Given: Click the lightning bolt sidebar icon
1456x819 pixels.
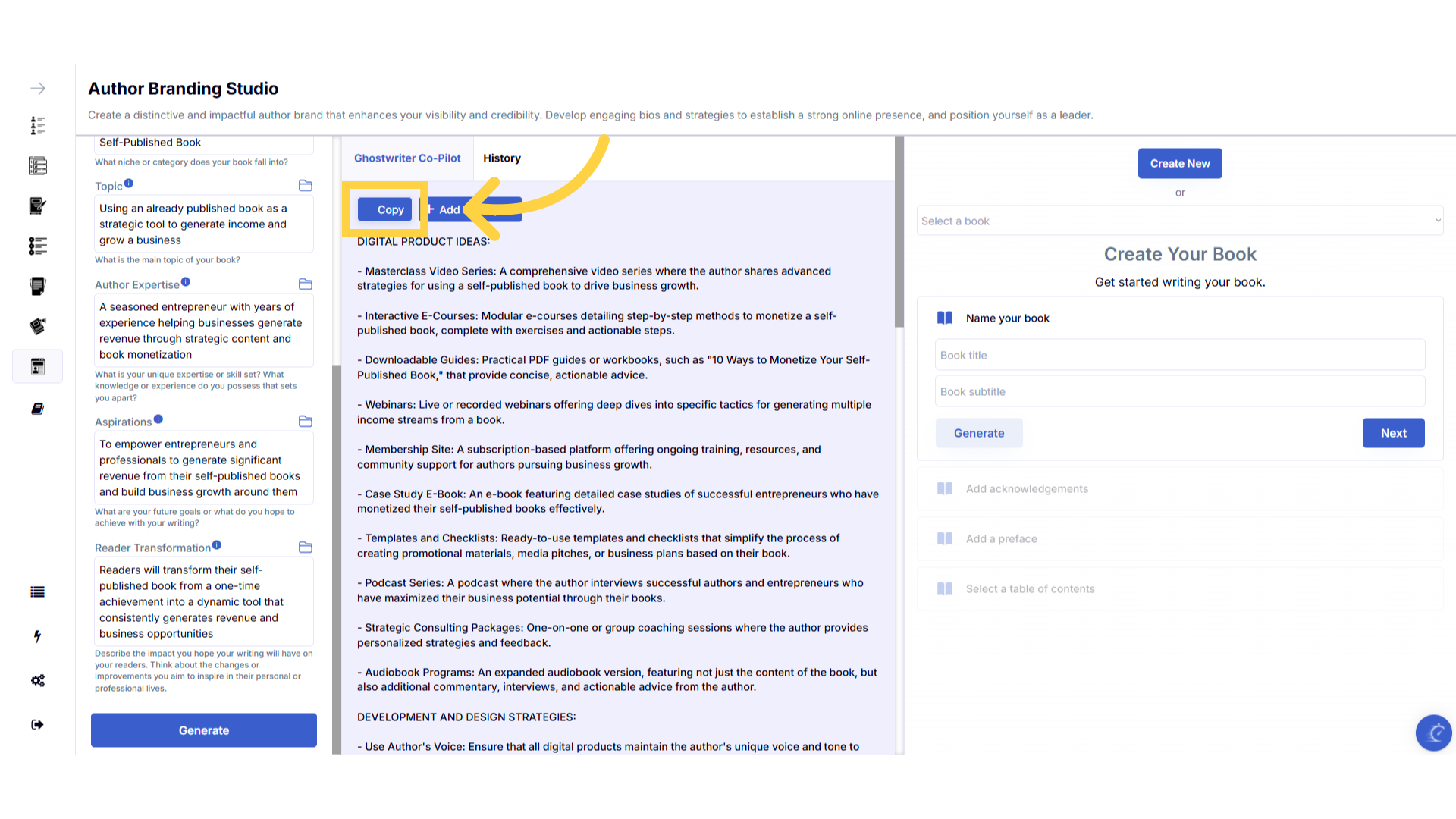Looking at the screenshot, I should (37, 636).
